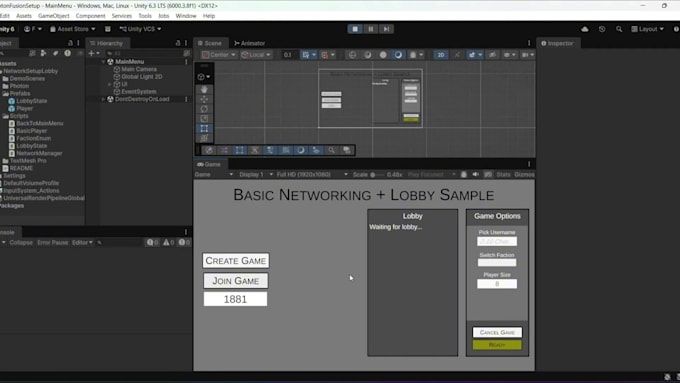
Task: Toggle 2D mode in Scene view
Action: point(441,55)
